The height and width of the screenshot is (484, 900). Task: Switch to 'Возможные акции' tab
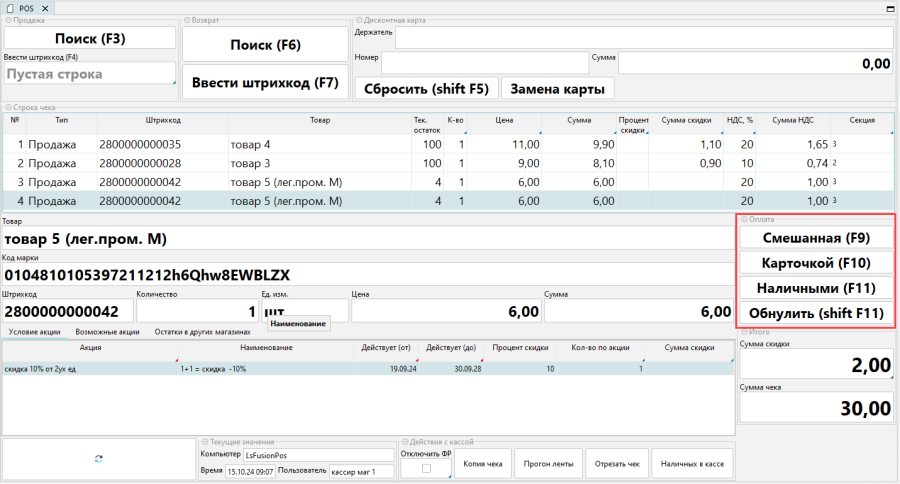(106, 331)
